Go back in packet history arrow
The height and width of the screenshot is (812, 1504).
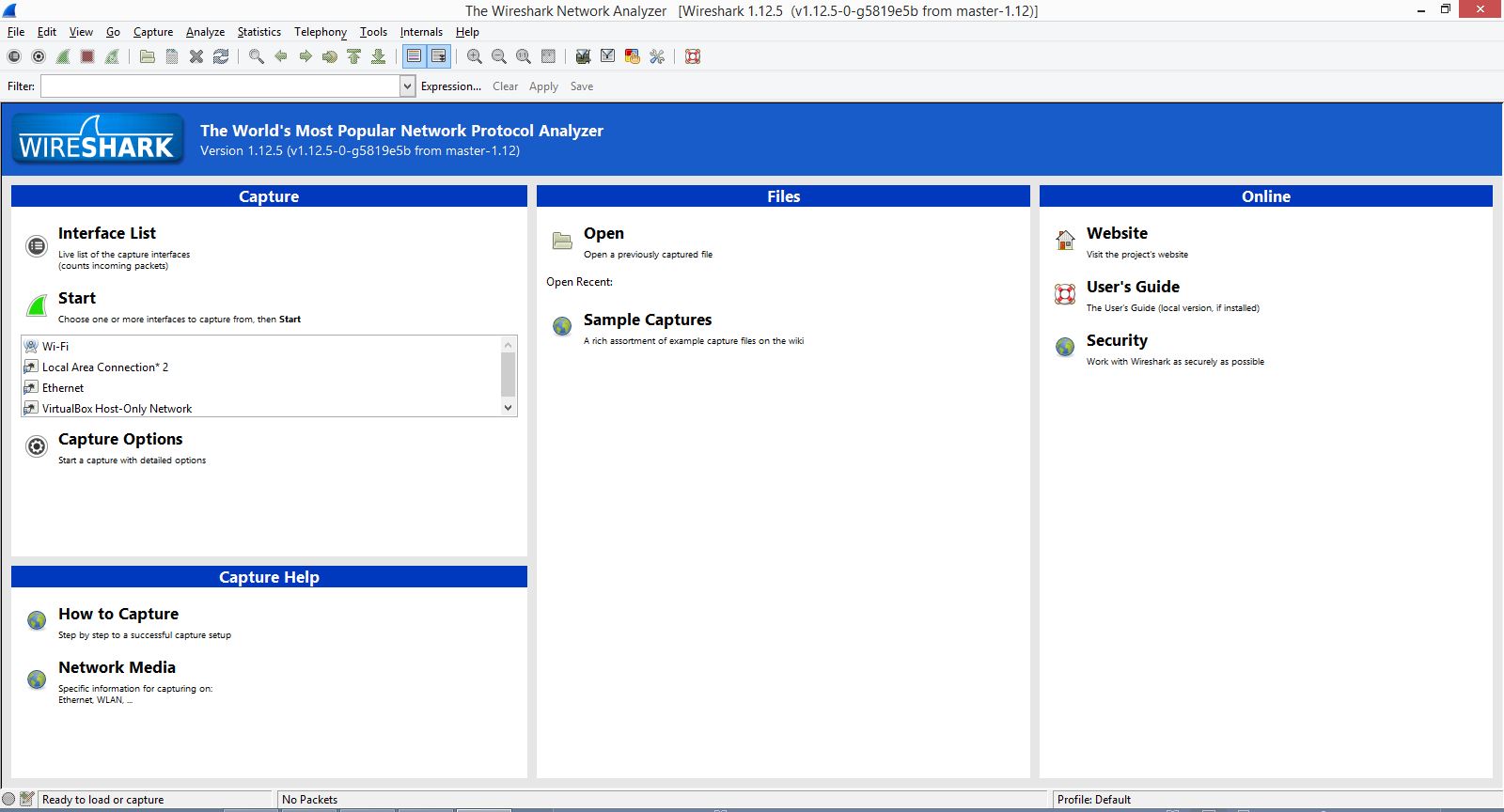281,56
